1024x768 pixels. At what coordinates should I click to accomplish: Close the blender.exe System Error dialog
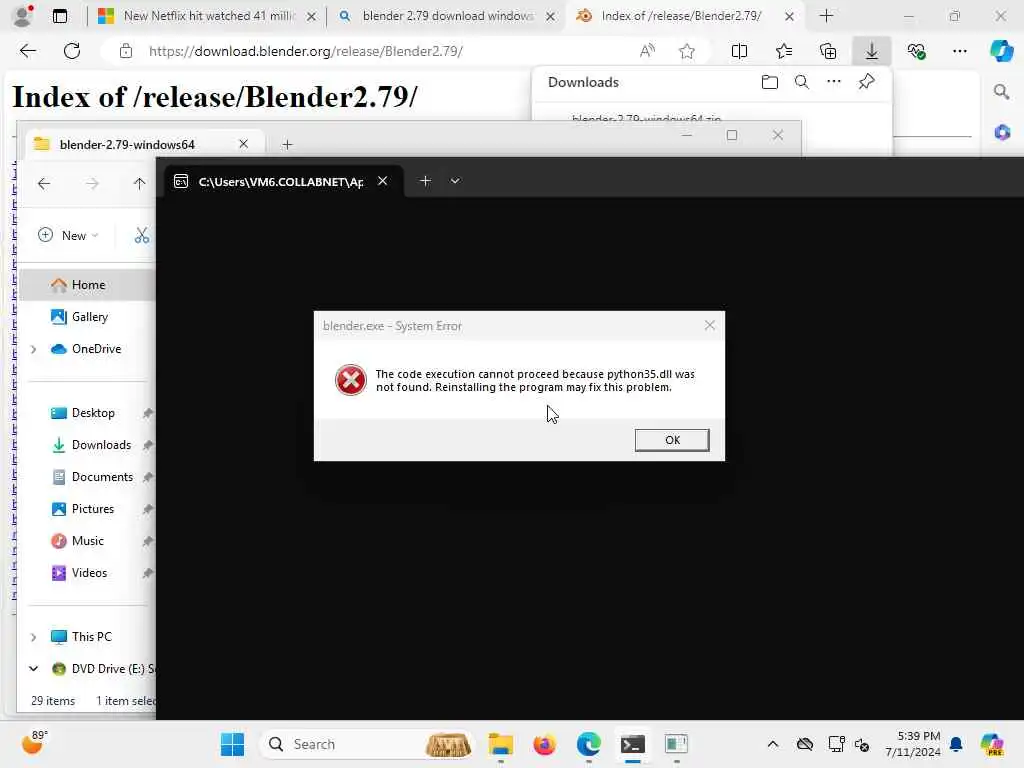click(710, 325)
